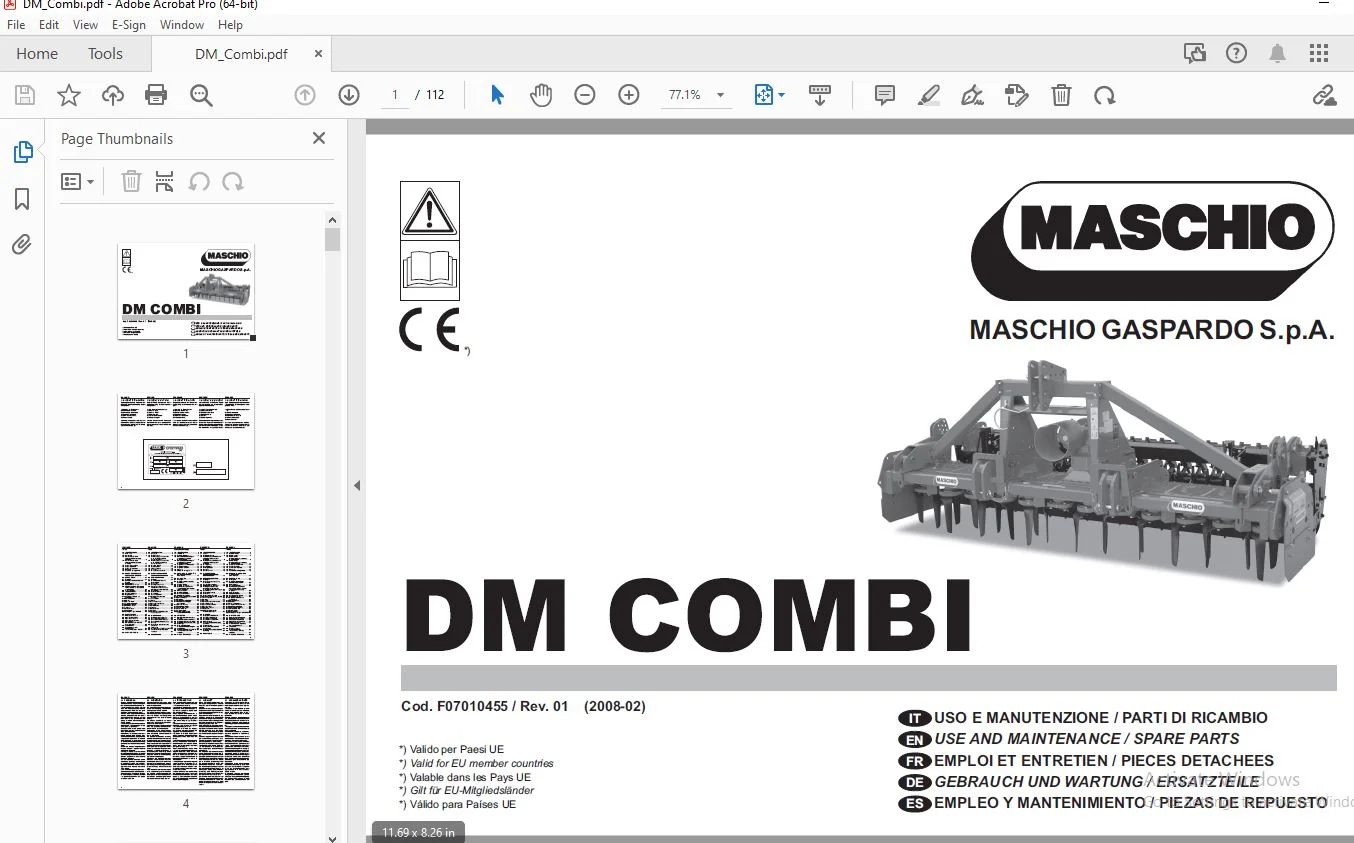Image resolution: width=1354 pixels, height=843 pixels.
Task: Click the 'Cod. F07010455 / Rev. 01' text
Action: click(485, 706)
